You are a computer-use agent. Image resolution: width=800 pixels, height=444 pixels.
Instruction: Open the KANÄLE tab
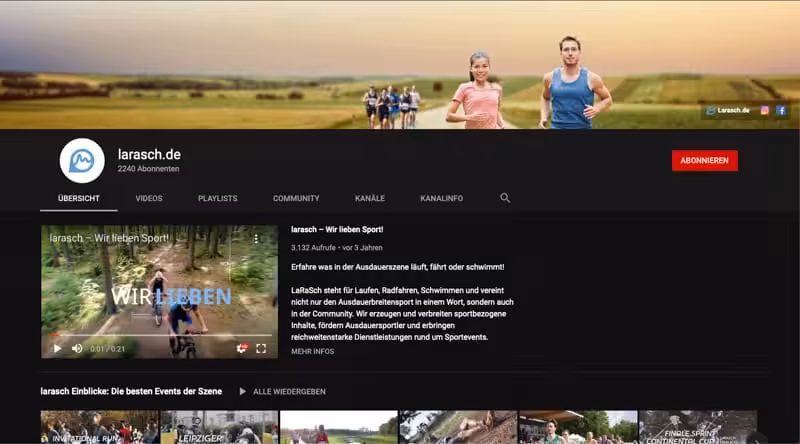tap(370, 199)
